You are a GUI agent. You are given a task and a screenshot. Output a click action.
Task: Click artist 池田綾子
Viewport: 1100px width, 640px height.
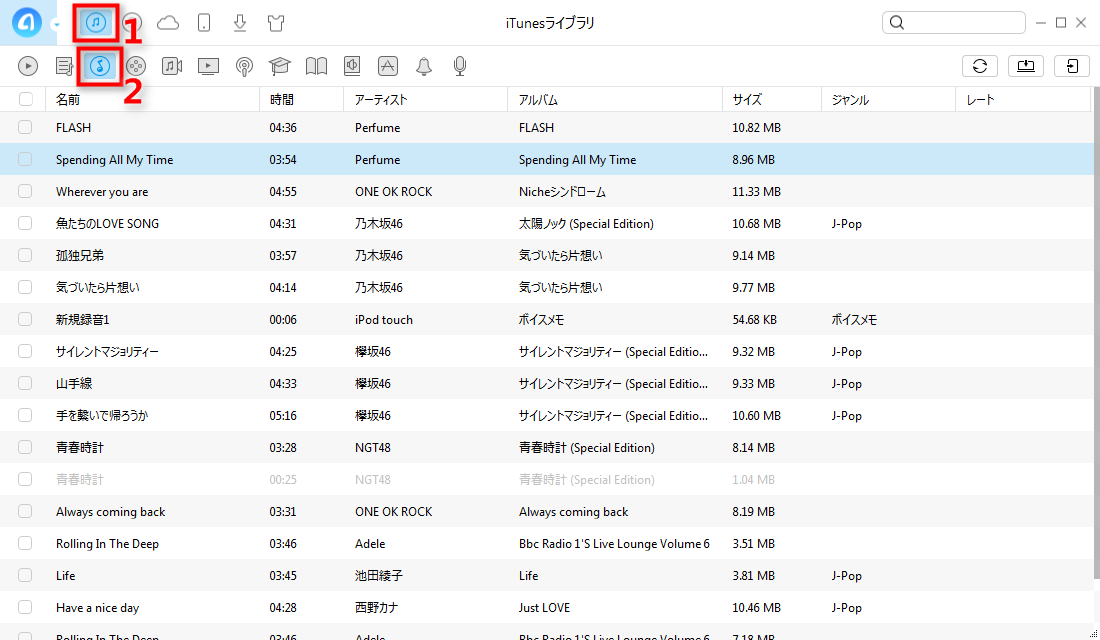[x=379, y=575]
